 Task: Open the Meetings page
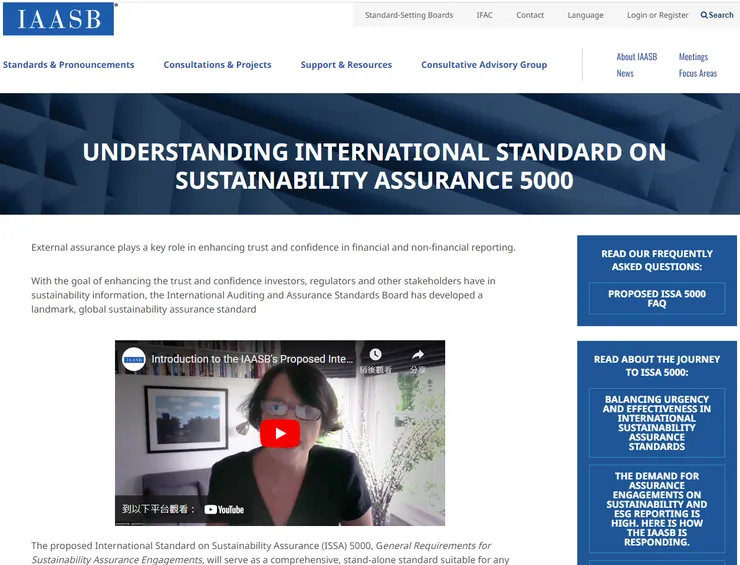coord(693,57)
